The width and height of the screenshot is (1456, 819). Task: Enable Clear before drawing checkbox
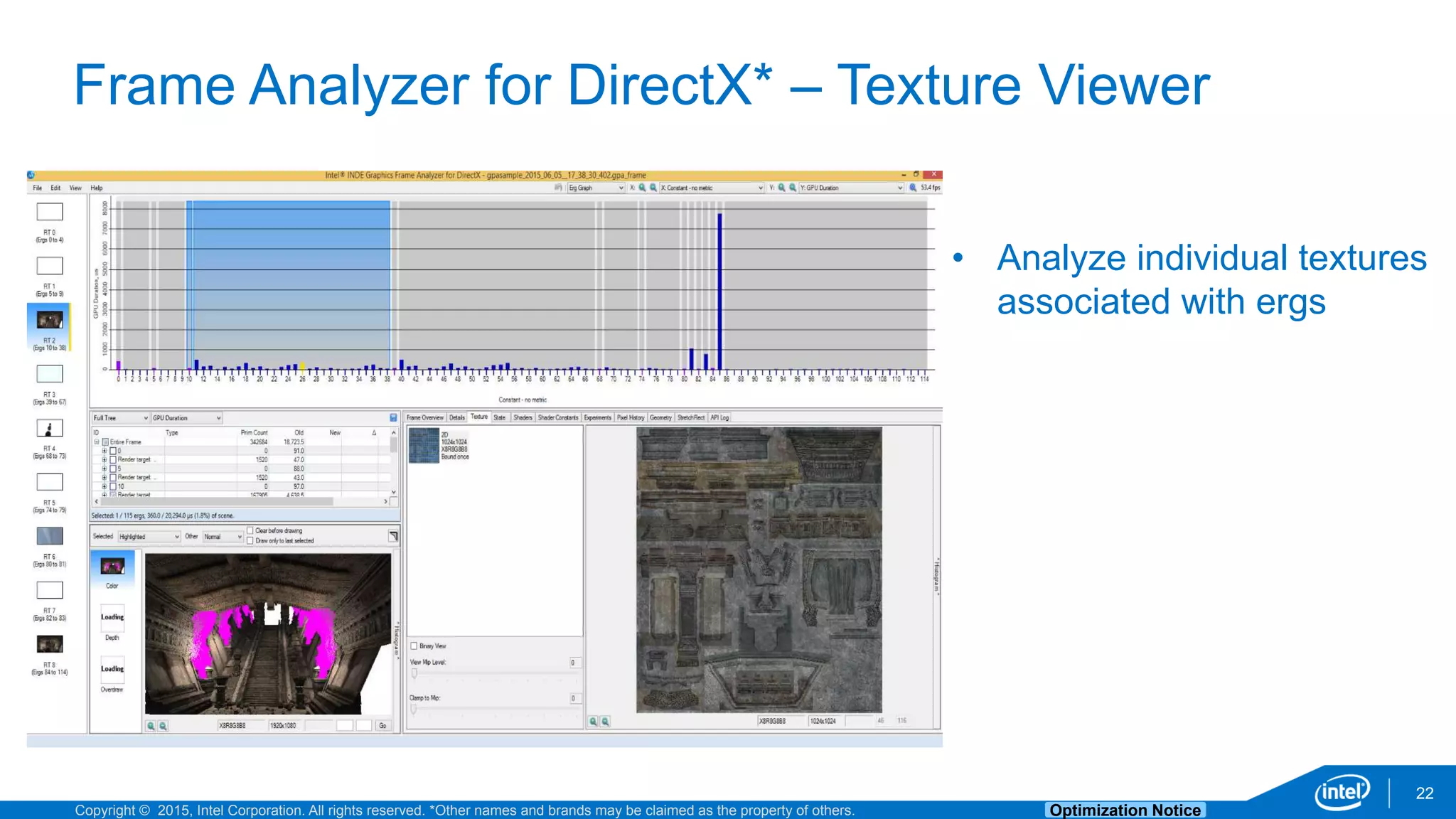pyautogui.click(x=250, y=530)
